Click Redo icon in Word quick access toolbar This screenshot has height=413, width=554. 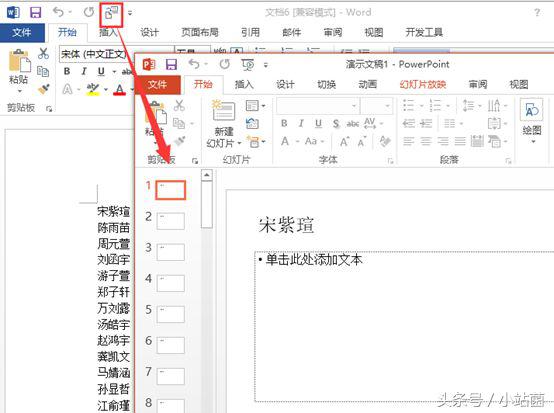[x=88, y=12]
